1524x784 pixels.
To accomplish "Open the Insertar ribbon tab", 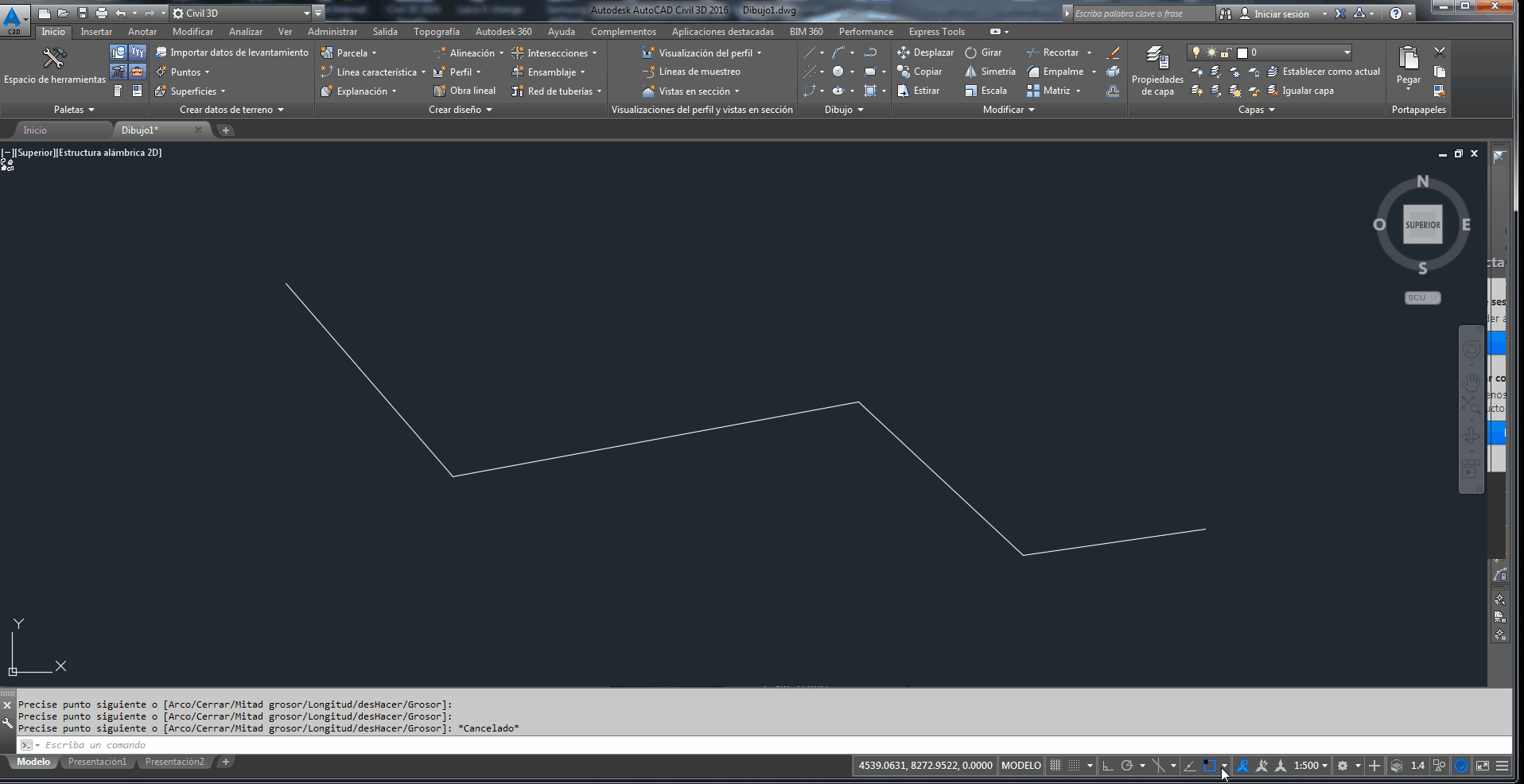I will pos(96,32).
